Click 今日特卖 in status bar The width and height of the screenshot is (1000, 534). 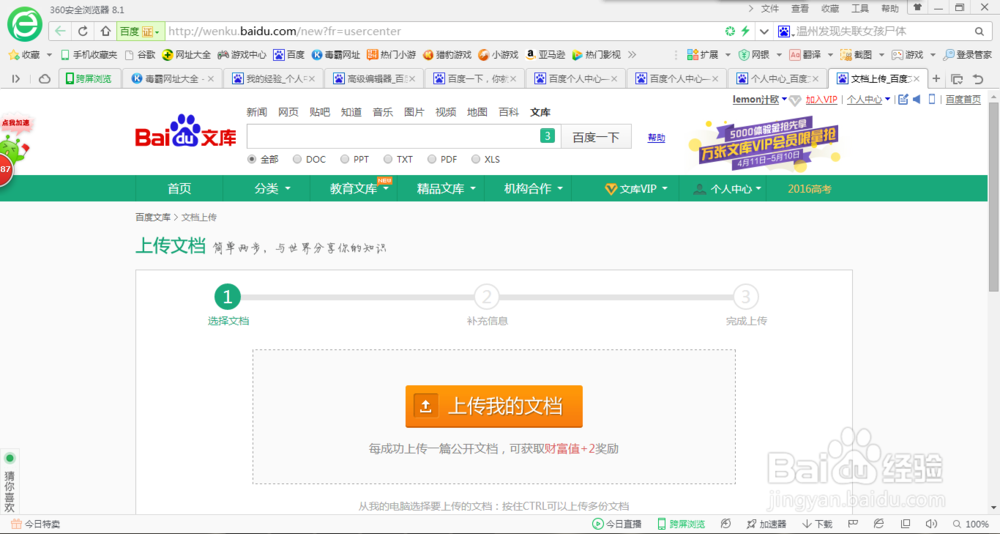coord(36,524)
